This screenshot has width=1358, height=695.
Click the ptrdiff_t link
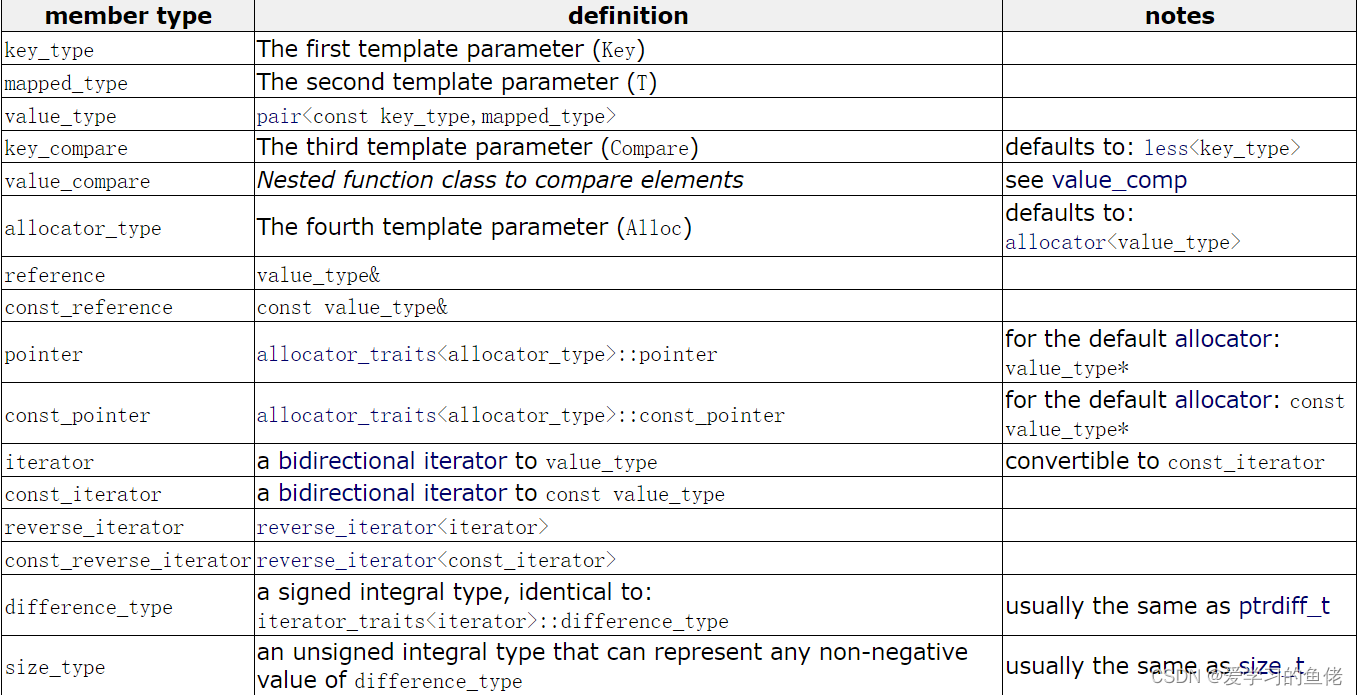click(1284, 606)
